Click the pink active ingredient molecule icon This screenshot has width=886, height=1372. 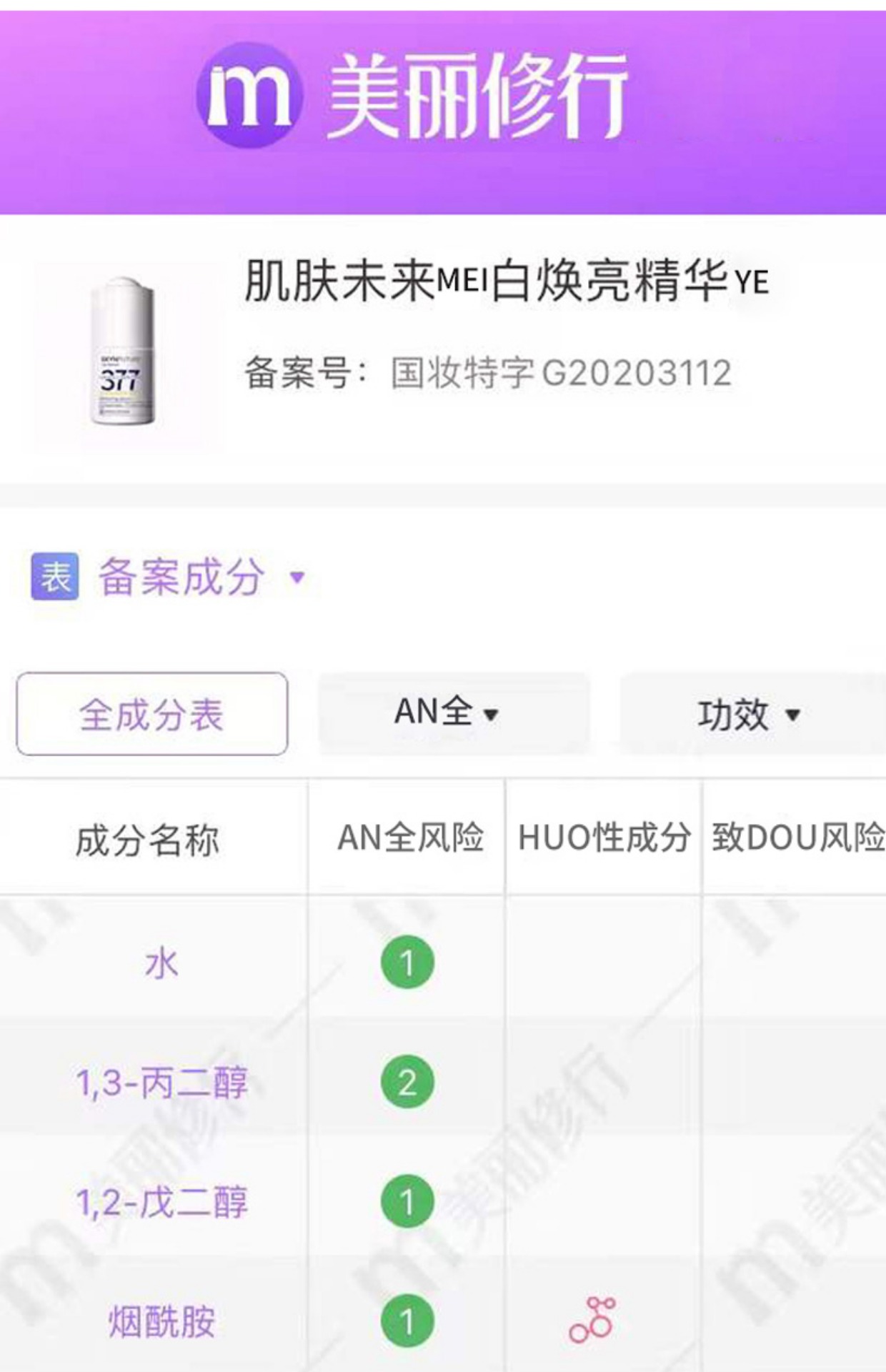tap(592, 1320)
